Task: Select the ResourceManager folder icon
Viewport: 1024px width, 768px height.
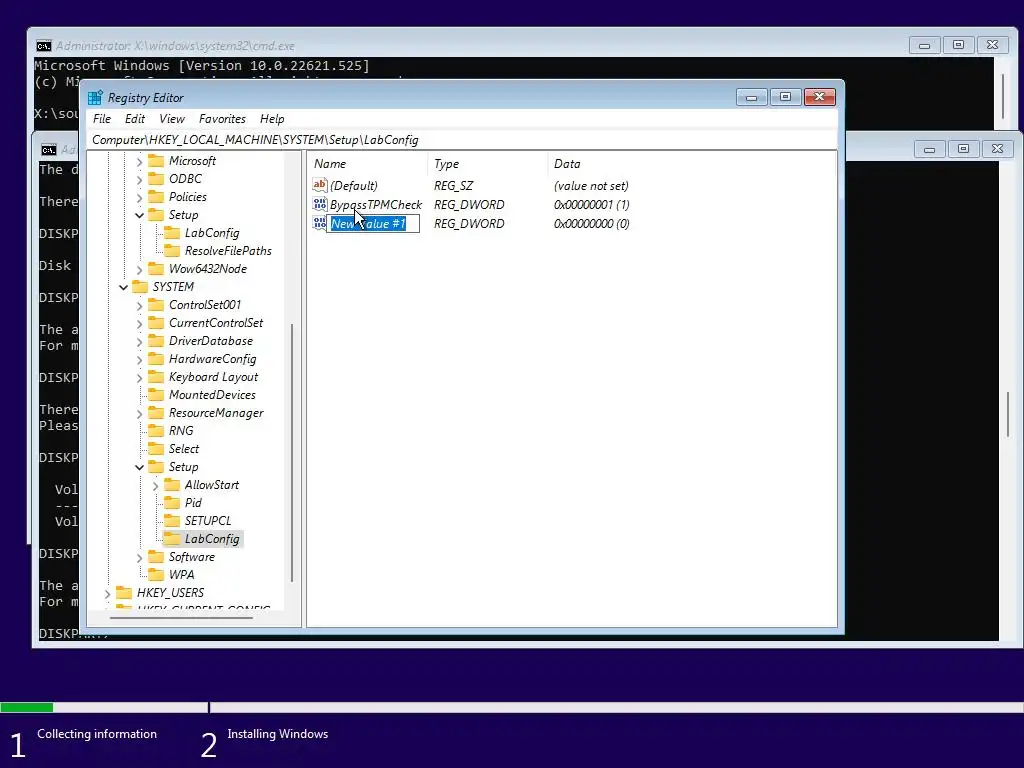Action: click(x=156, y=413)
